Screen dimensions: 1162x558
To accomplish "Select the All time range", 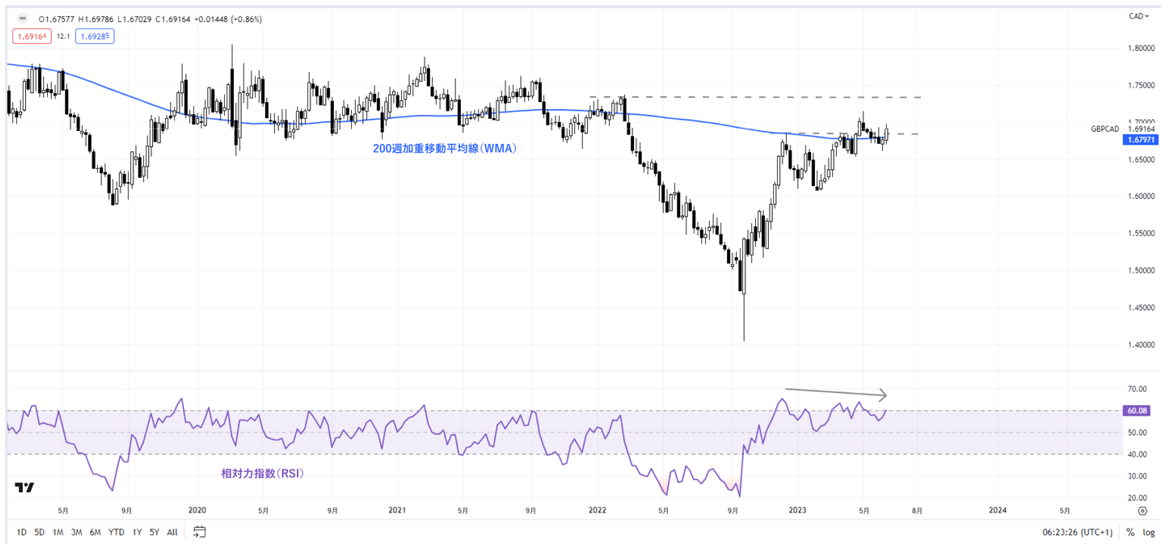I will coord(172,532).
